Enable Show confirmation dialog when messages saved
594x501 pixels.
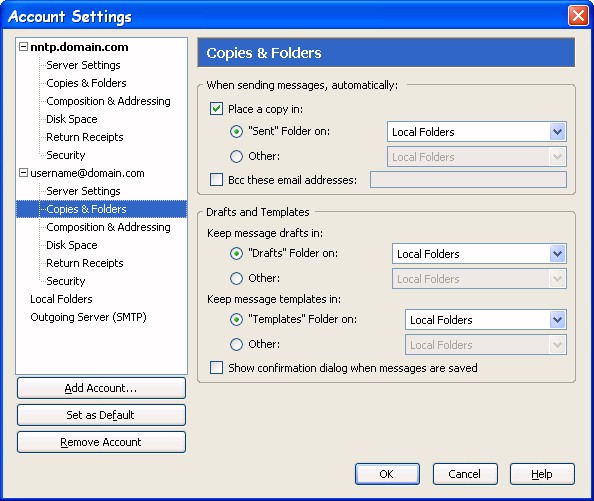(216, 367)
